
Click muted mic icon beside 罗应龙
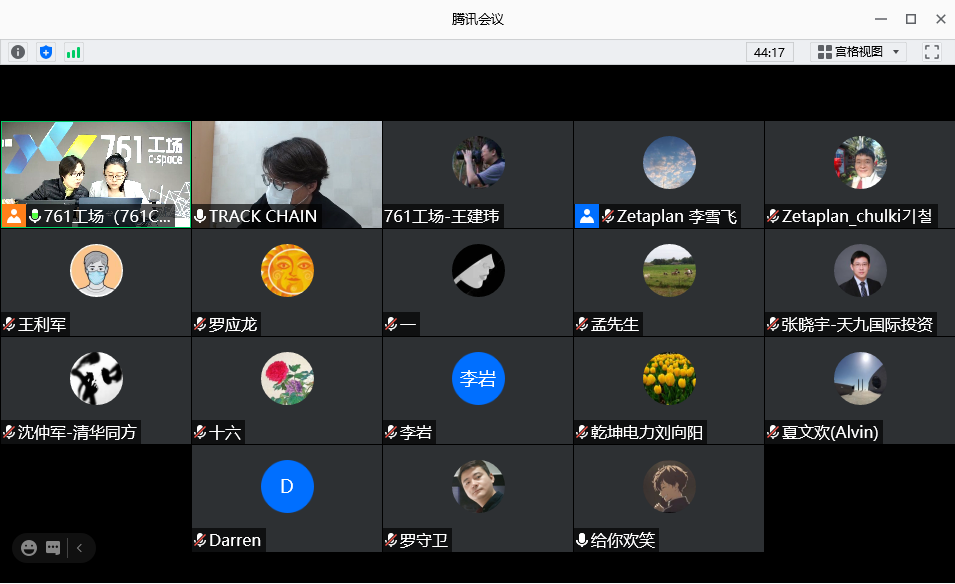click(x=200, y=324)
